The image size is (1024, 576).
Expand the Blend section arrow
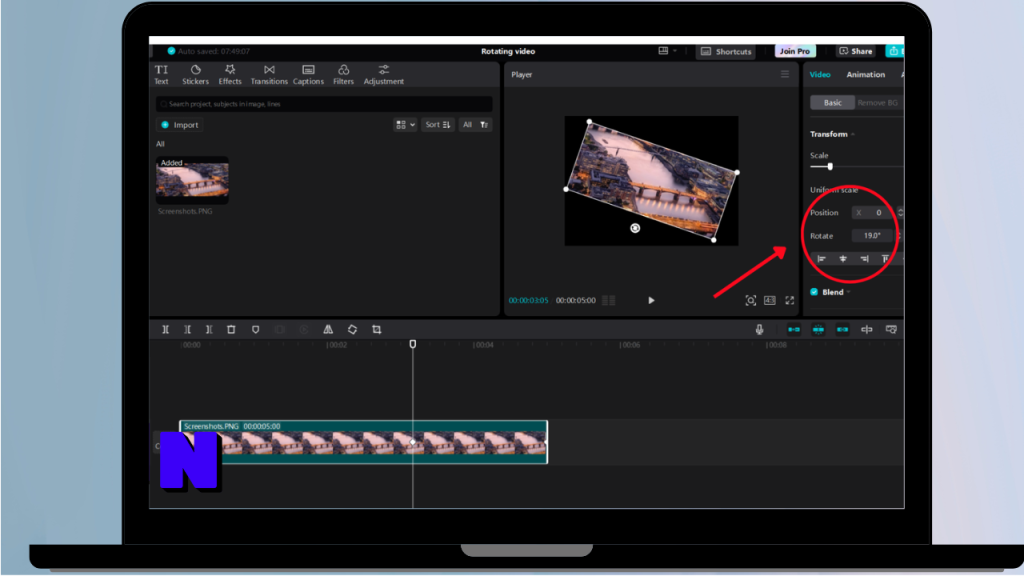point(848,292)
